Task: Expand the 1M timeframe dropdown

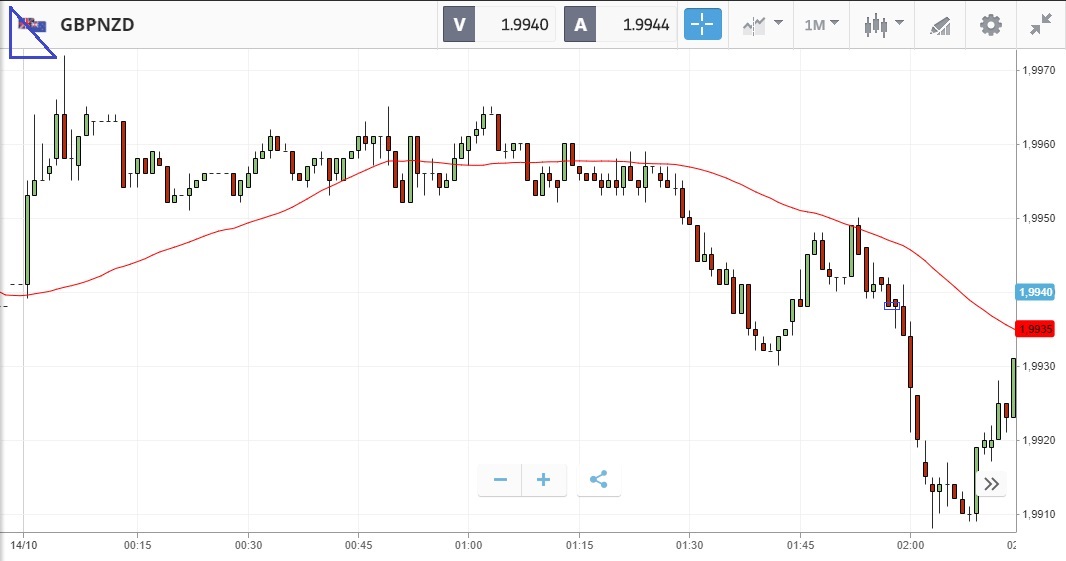Action: 821,25
